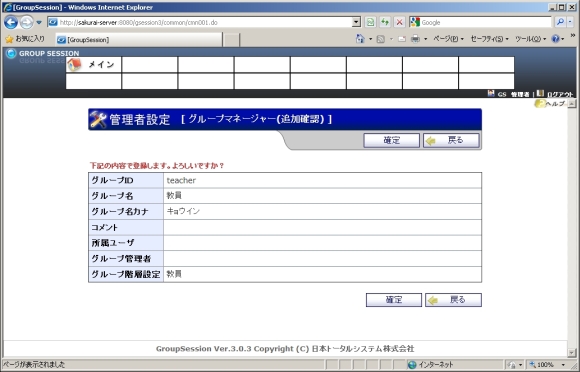Click the red stop loading icon
Screen dimensions: 580x372
tap(399, 22)
